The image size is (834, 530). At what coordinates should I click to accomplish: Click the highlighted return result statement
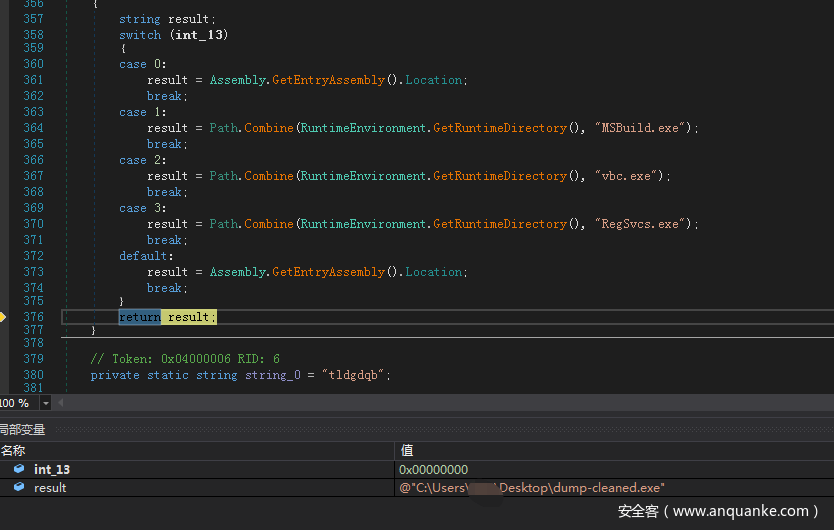(x=168, y=317)
